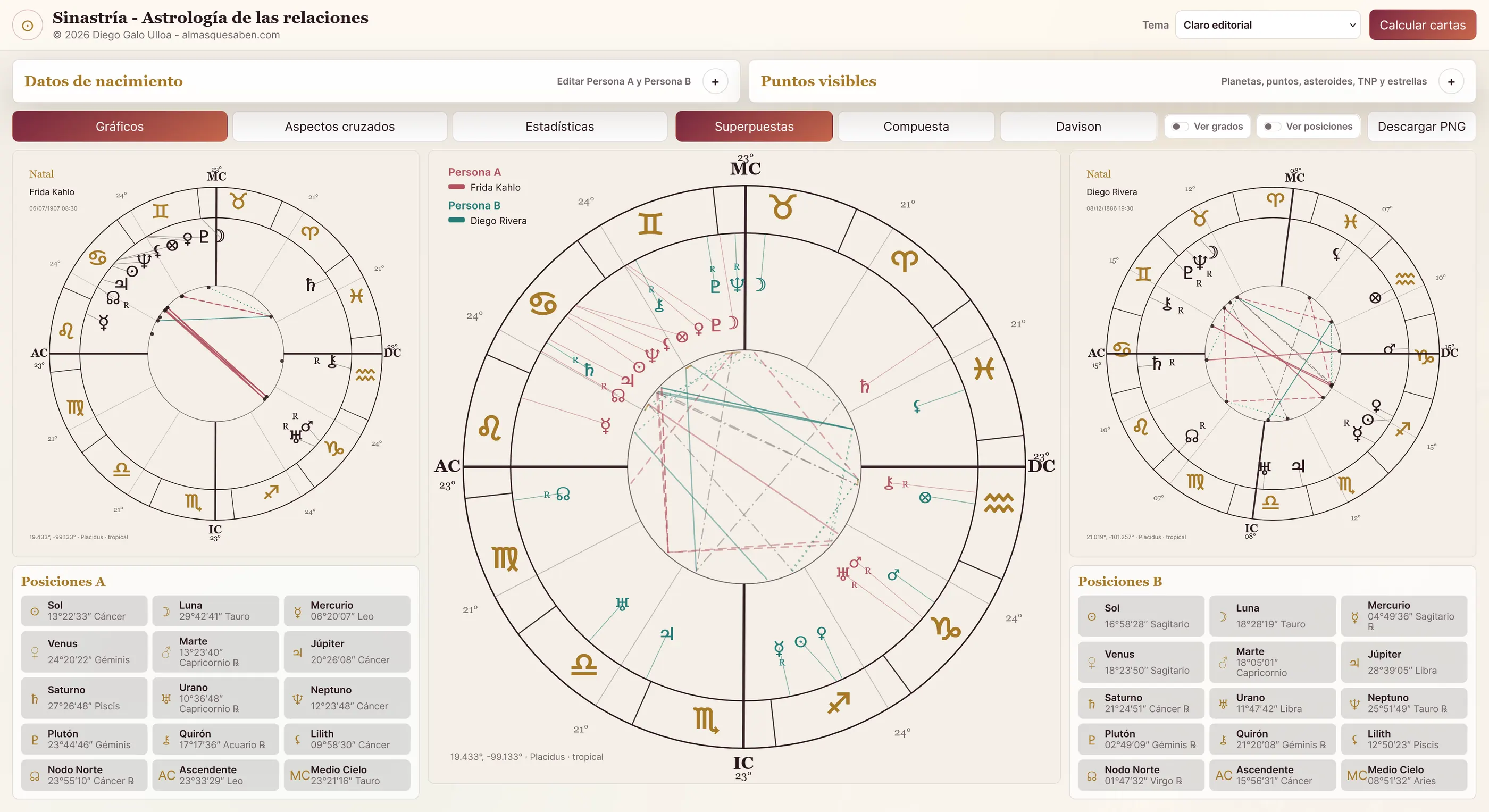Click the Posiciones B heading
This screenshot has height=812, width=1489.
click(1119, 581)
